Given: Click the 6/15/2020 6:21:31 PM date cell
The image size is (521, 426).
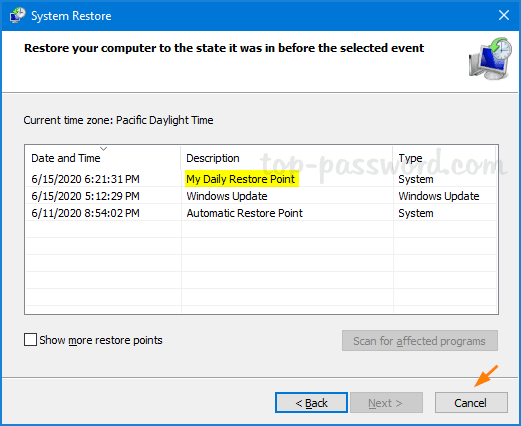Looking at the screenshot, I should tap(85, 179).
